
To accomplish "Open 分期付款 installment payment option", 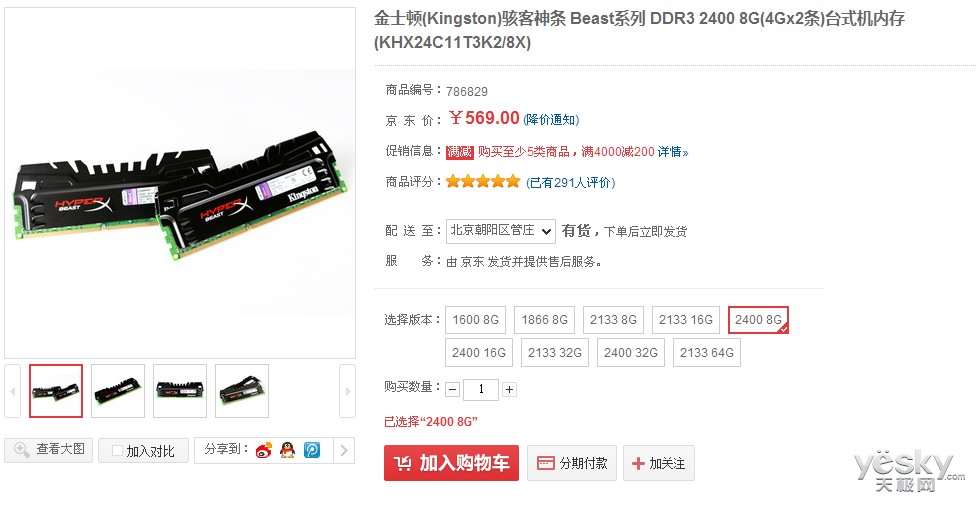I will [571, 463].
